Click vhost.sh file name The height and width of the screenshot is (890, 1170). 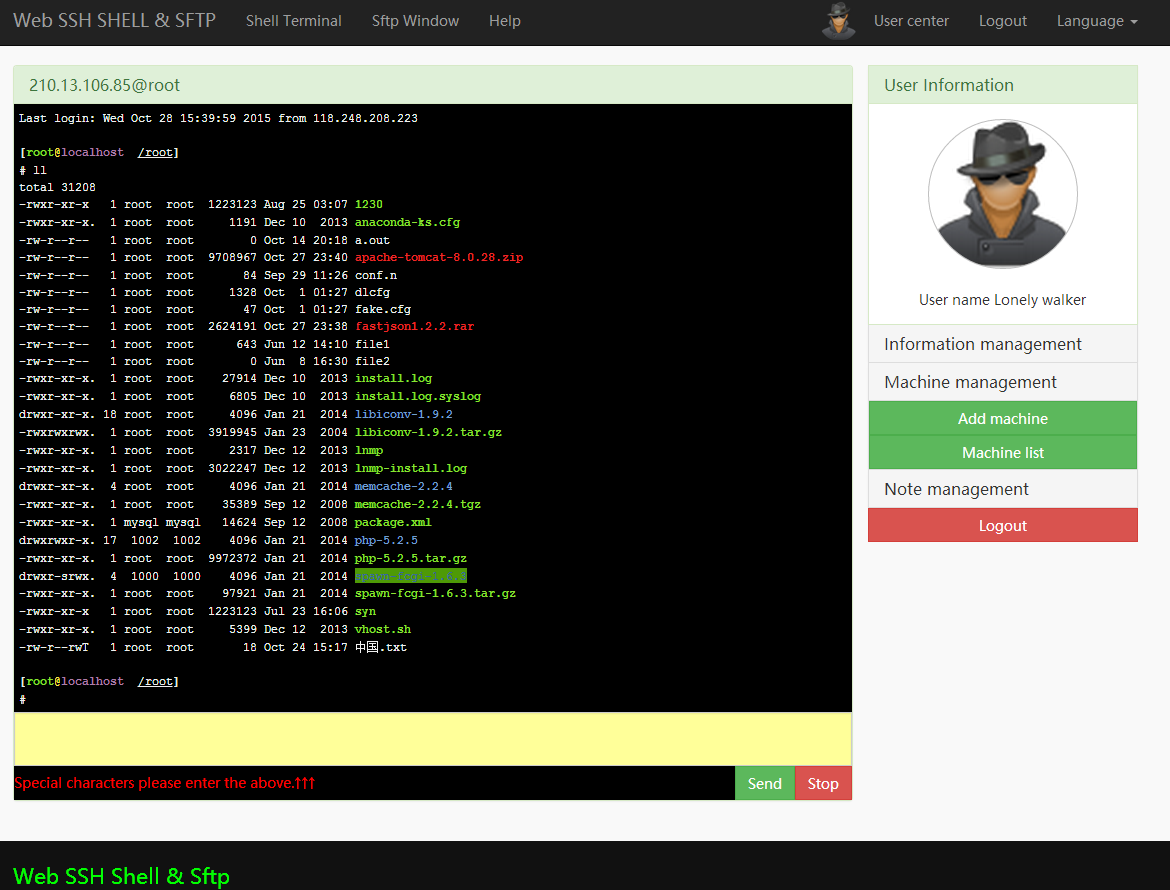pyautogui.click(x=383, y=629)
